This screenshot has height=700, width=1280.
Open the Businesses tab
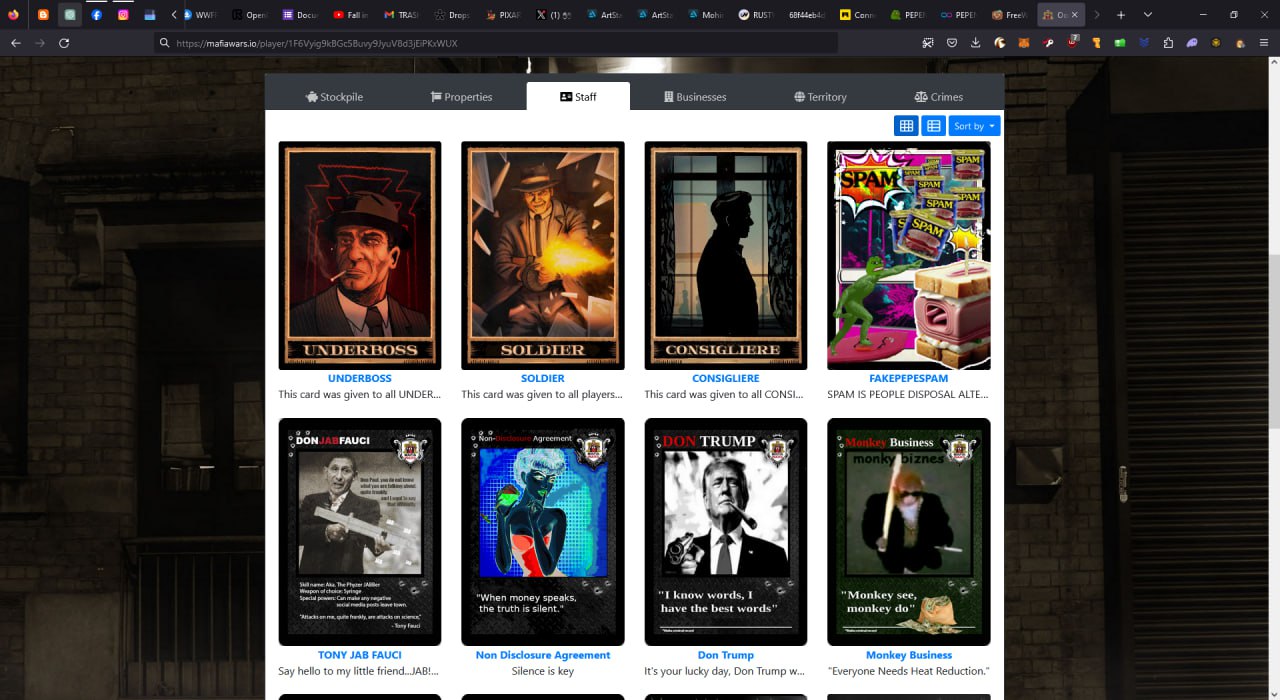tap(695, 97)
